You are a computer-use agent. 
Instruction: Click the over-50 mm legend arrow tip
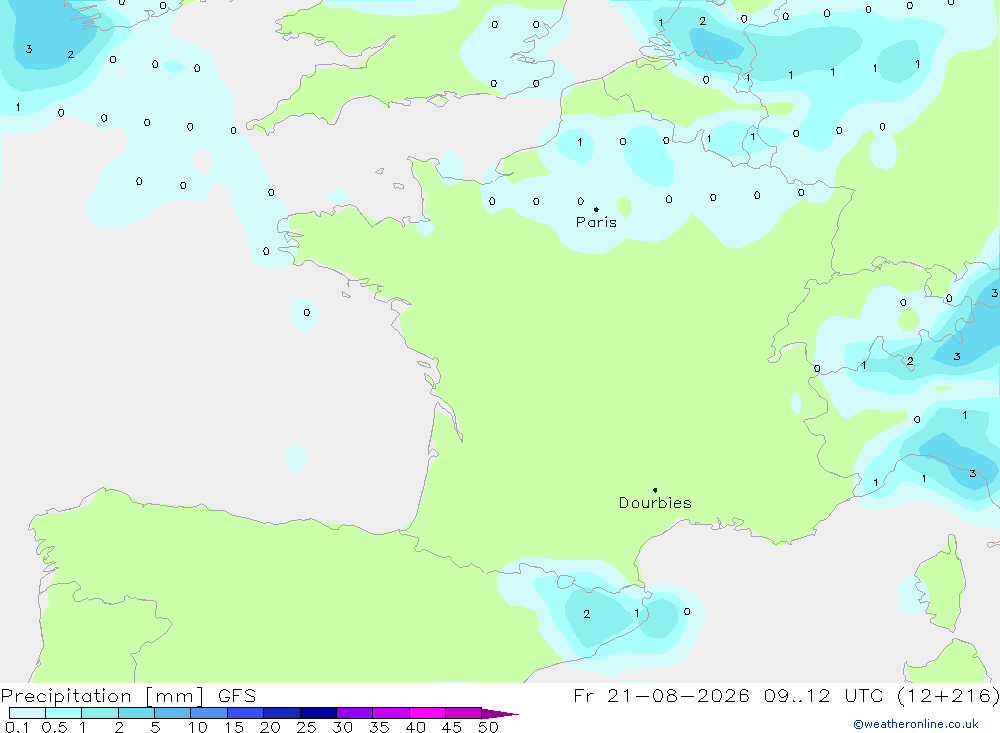click(x=501, y=714)
